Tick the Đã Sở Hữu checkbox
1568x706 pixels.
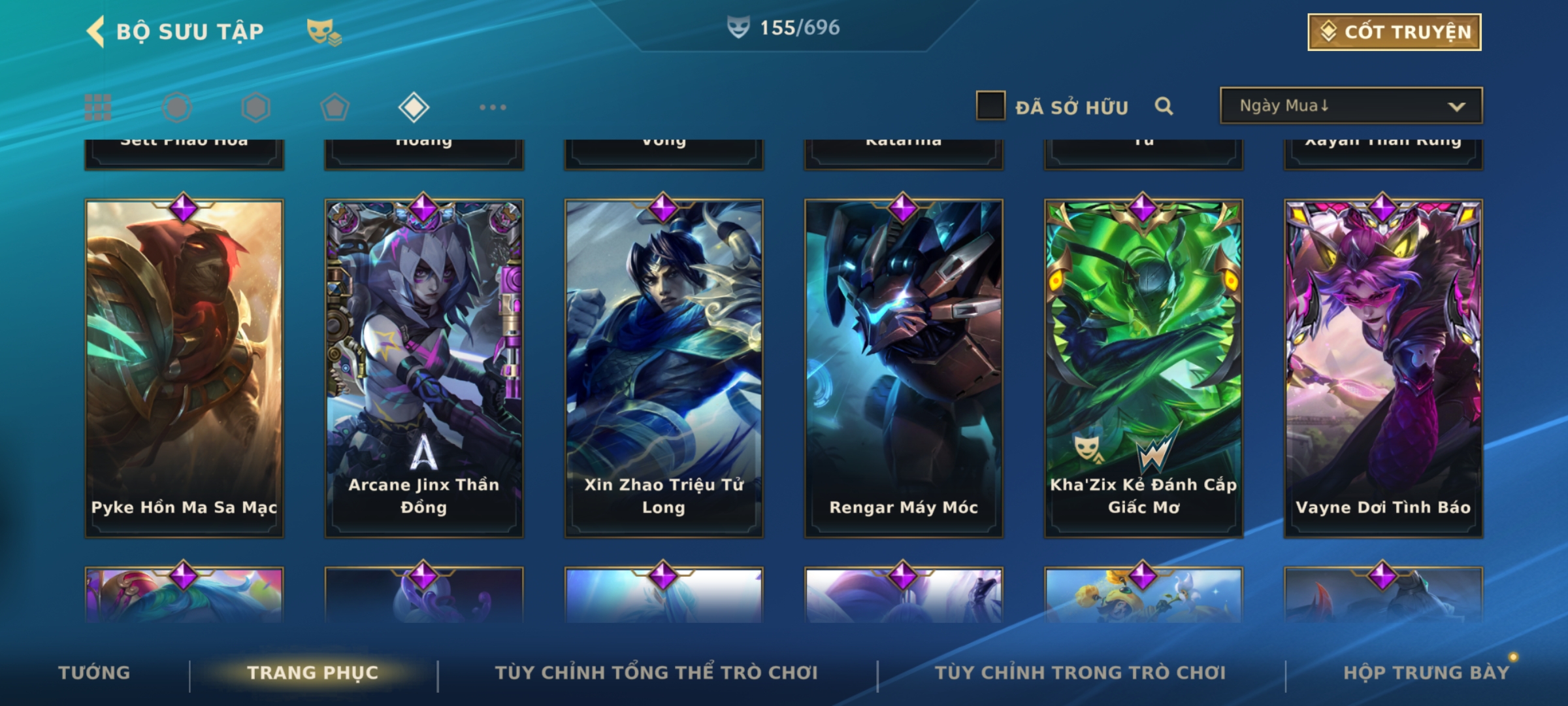990,106
